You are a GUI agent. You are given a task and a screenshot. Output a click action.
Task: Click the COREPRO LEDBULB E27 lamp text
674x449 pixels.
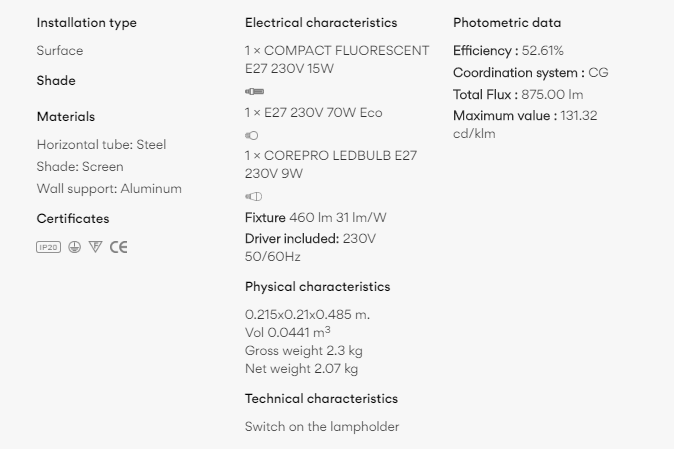(331, 164)
